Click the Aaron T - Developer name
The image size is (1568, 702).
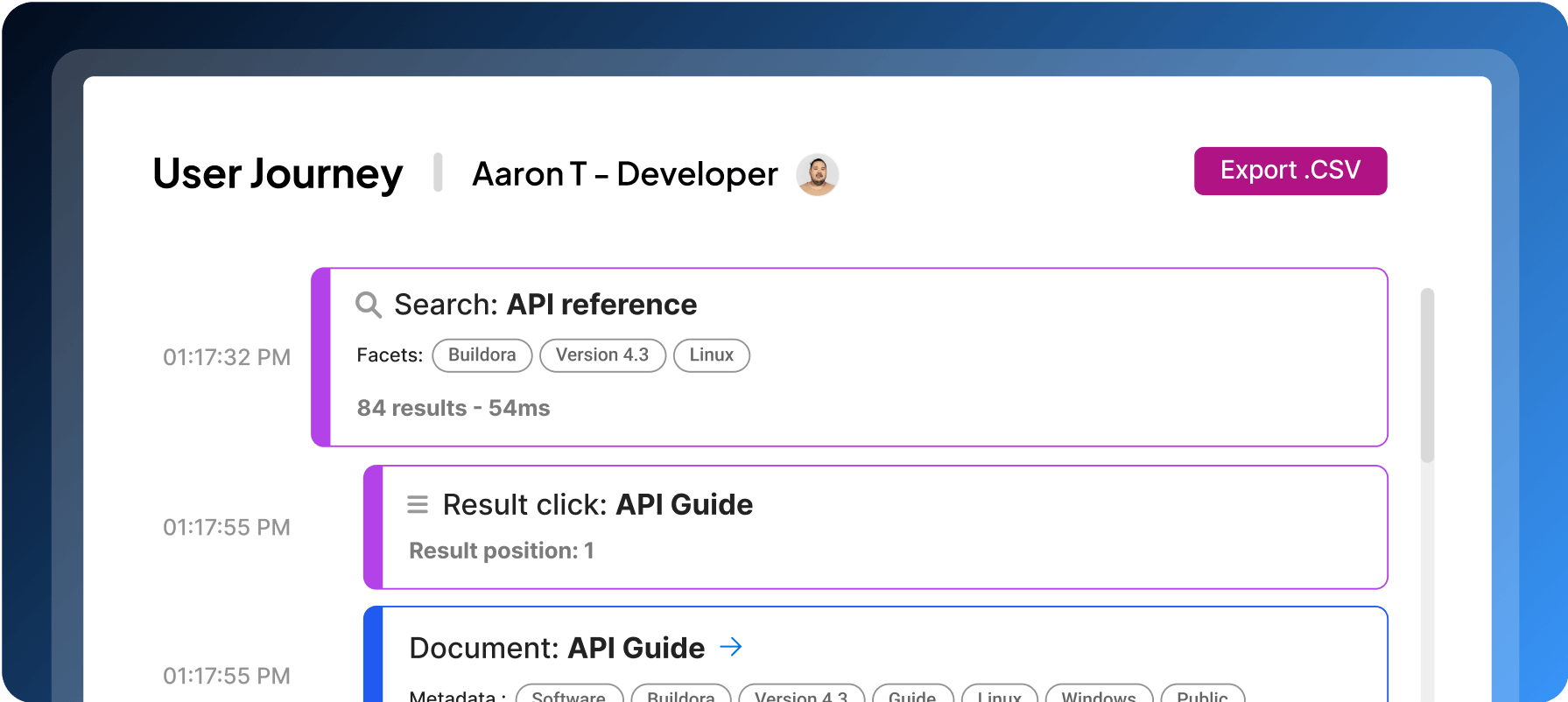pyautogui.click(x=624, y=174)
